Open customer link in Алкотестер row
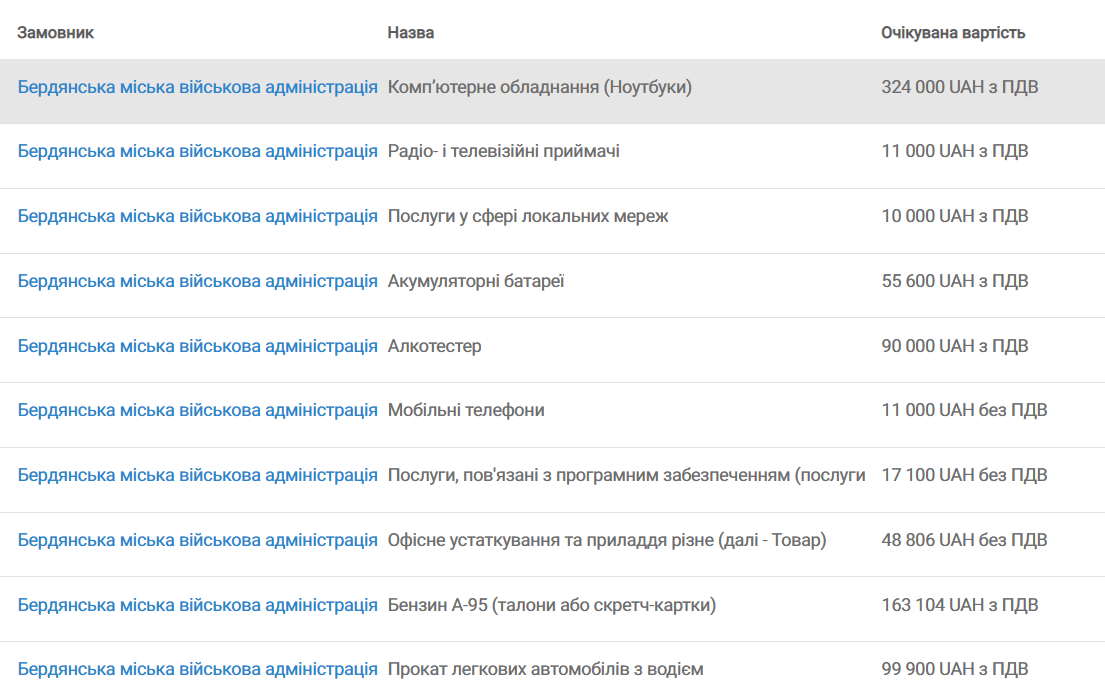The image size is (1105, 696). click(x=197, y=346)
